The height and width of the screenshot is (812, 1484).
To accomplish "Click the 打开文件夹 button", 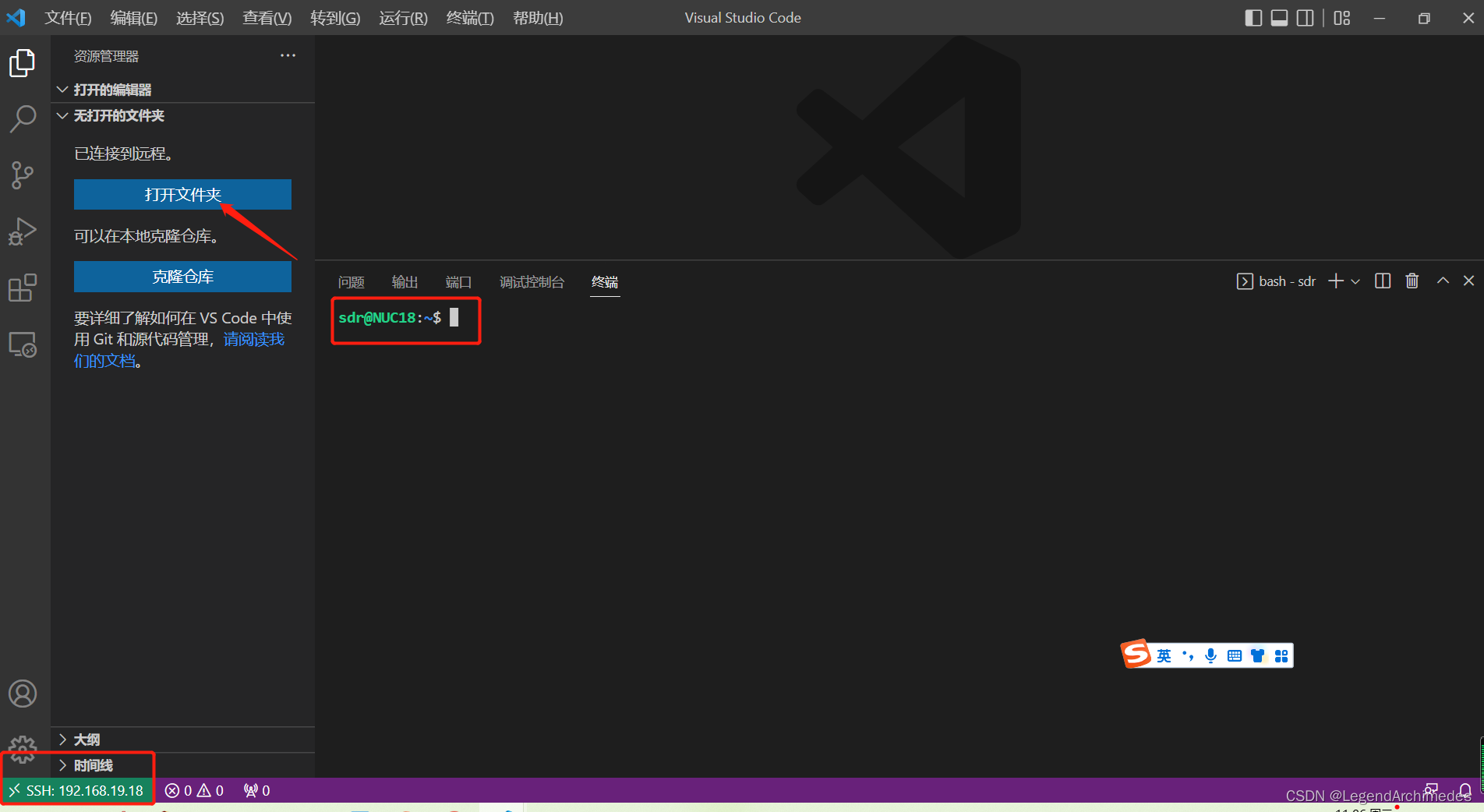I will point(182,194).
